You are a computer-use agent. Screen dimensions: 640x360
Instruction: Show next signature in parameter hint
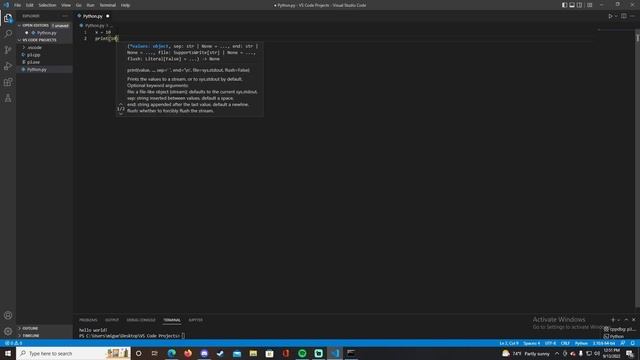click(121, 114)
